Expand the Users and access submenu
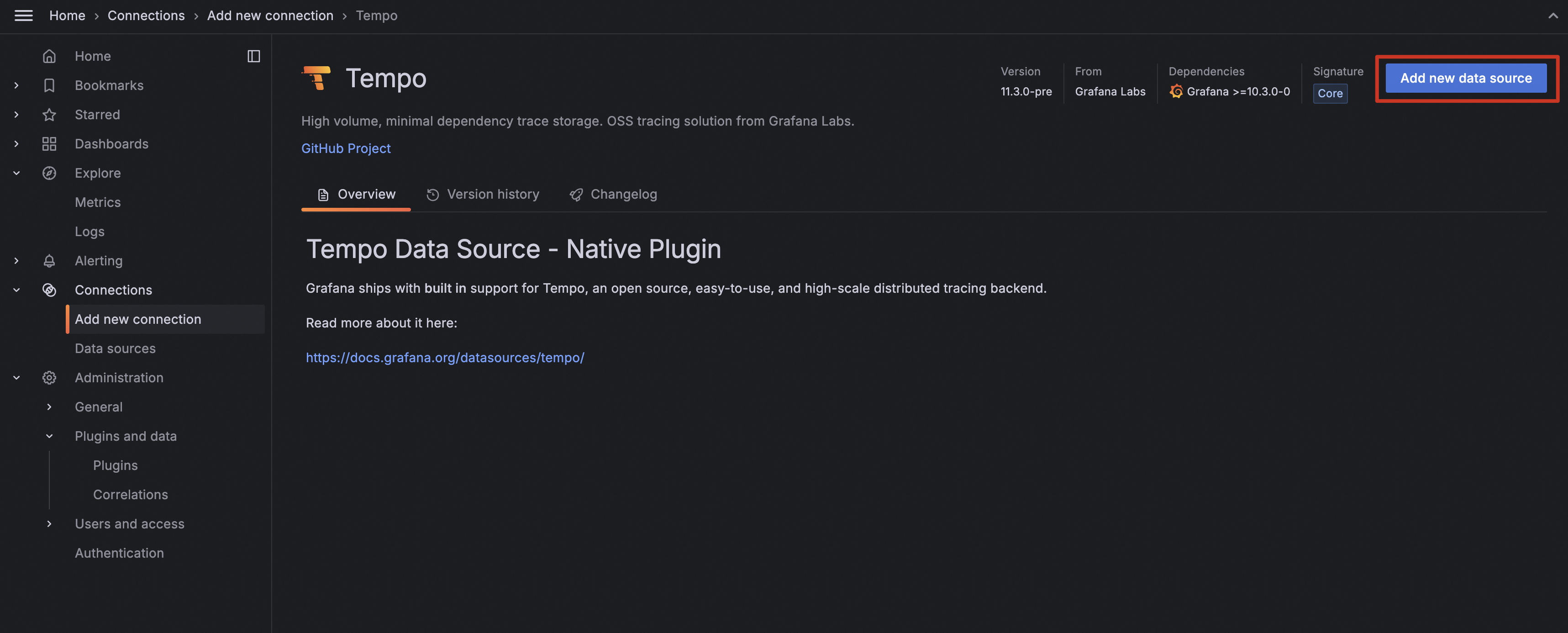1568x633 pixels. click(49, 523)
